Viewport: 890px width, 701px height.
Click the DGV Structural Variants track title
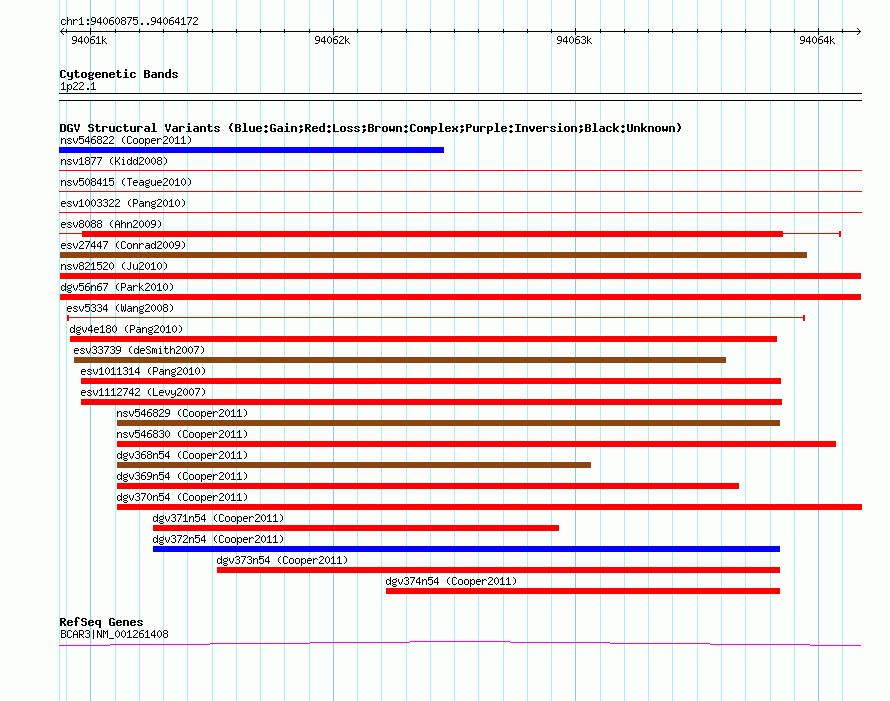coord(371,128)
